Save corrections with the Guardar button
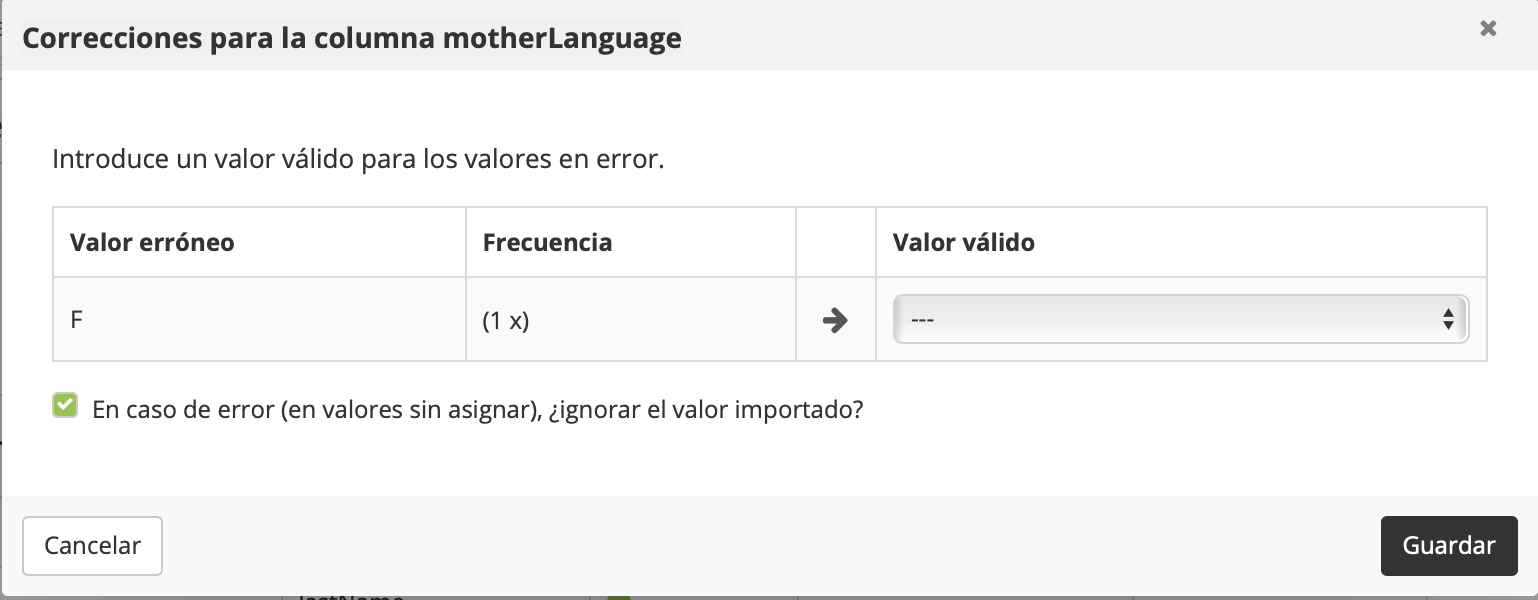This screenshot has height=600, width=1538. [x=1448, y=546]
